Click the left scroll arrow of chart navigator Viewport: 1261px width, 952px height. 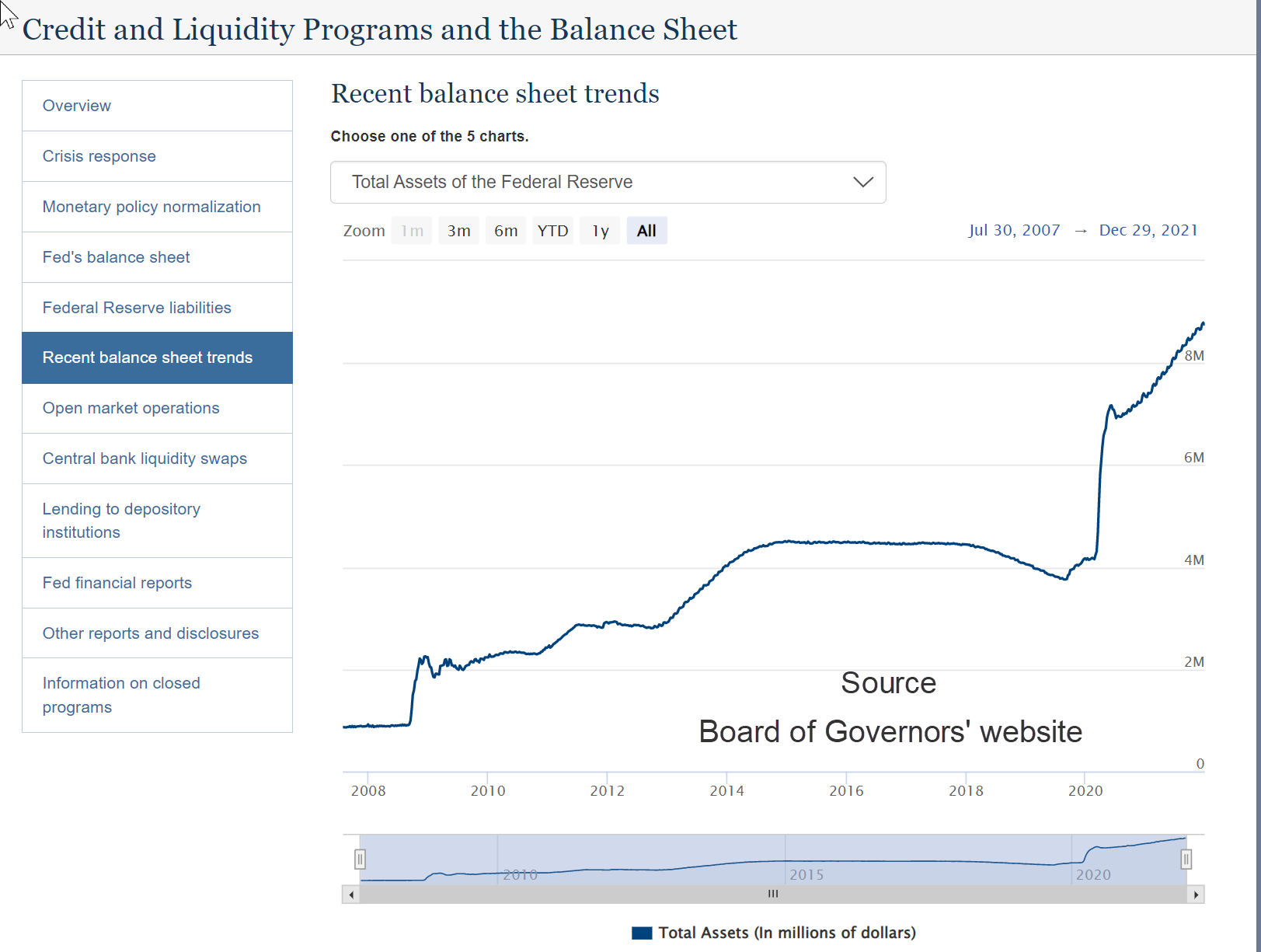tap(351, 894)
